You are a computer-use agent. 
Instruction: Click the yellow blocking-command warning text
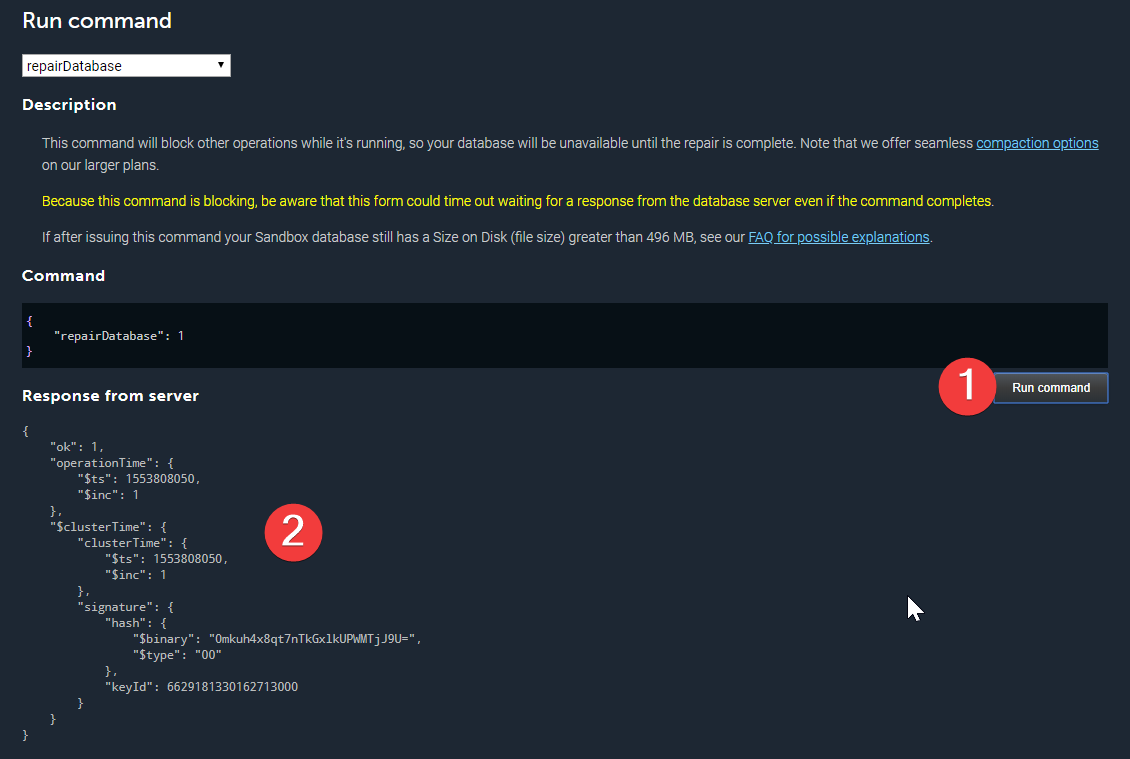coord(517,201)
